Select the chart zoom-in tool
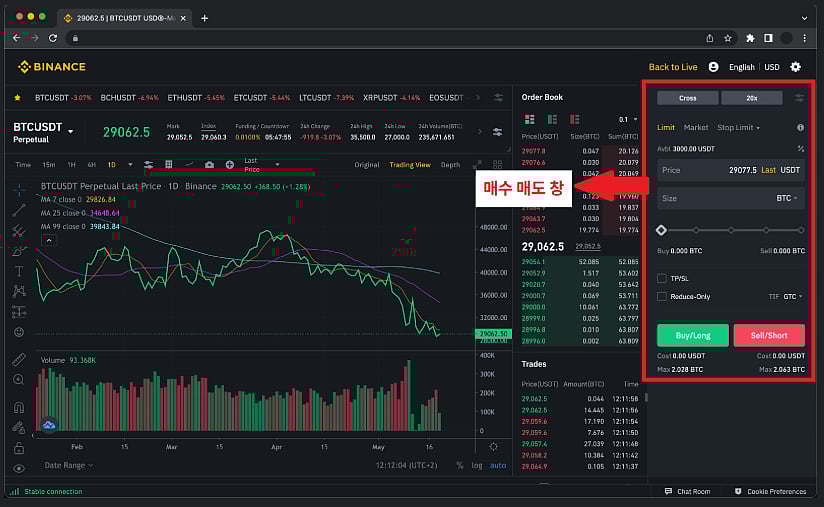This screenshot has height=507, width=824. [x=19, y=380]
